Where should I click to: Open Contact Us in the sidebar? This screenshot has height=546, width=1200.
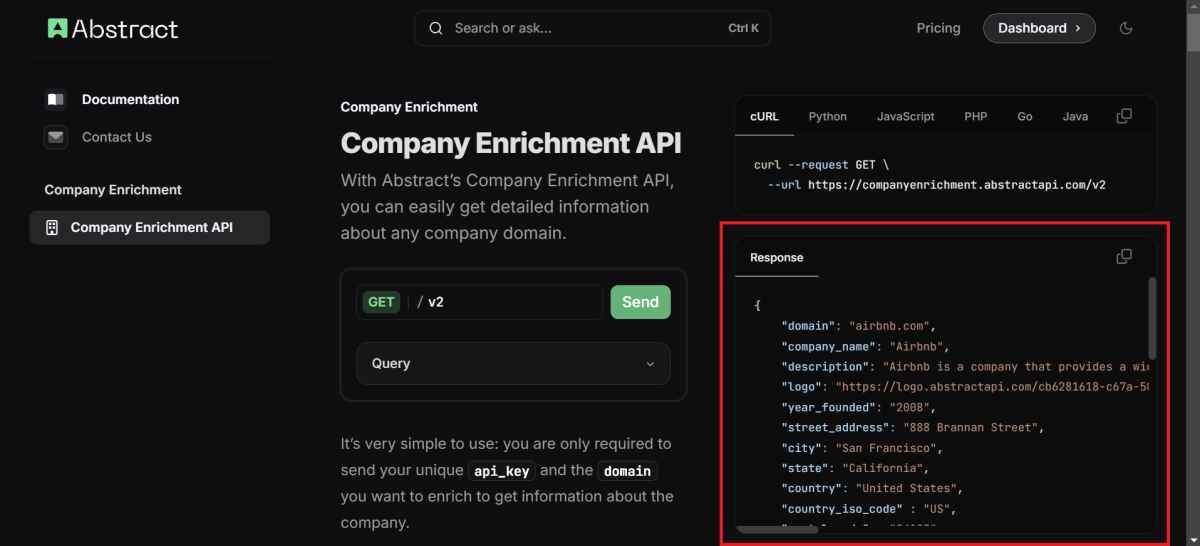point(117,137)
